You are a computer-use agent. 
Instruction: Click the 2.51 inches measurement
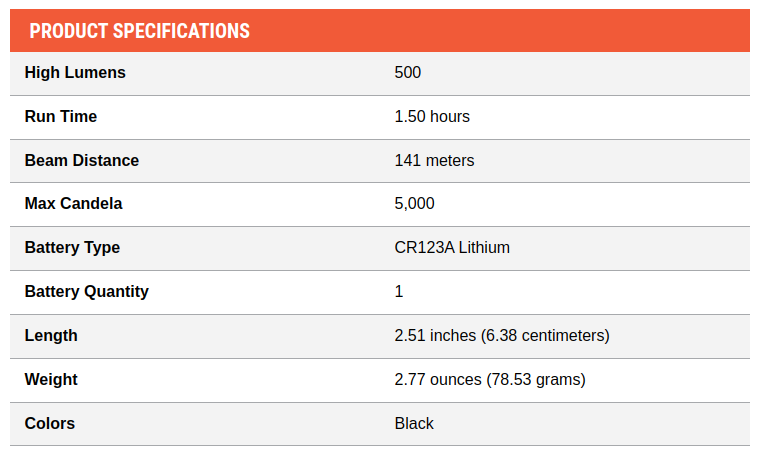[435, 336]
